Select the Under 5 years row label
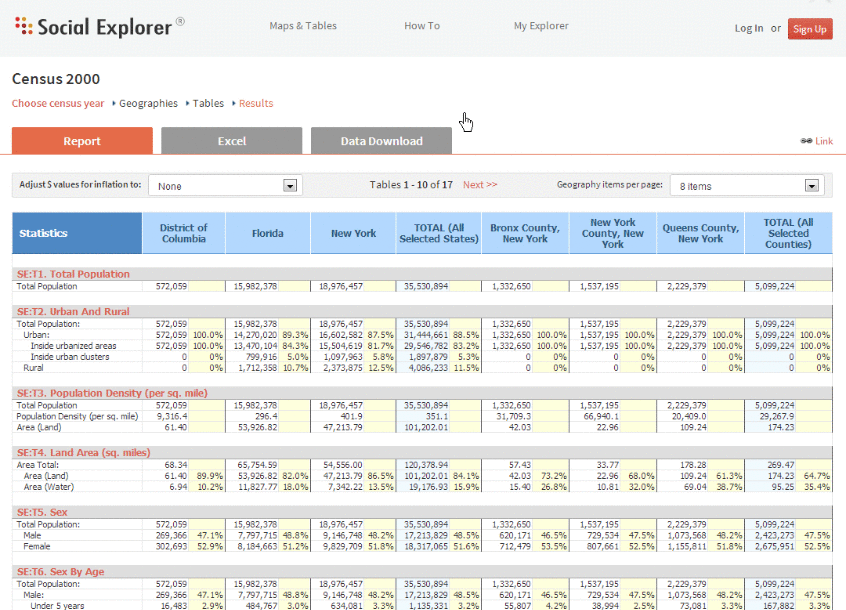The image size is (846, 610). click(57, 606)
